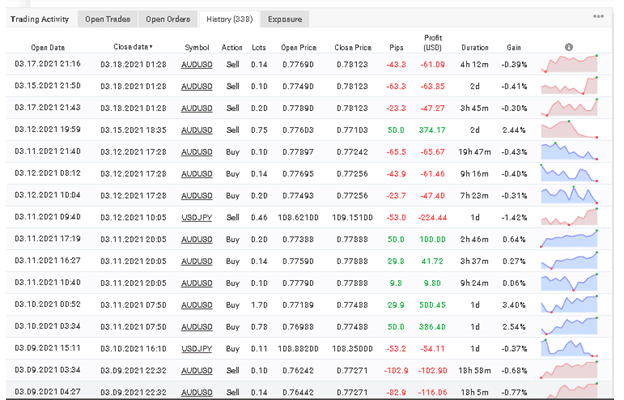Sort by Open Price column header
Screen dimensions: 624x400
298,47
